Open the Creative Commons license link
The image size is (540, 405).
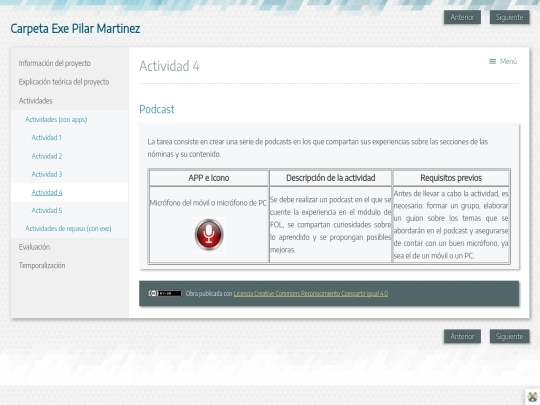coord(311,293)
